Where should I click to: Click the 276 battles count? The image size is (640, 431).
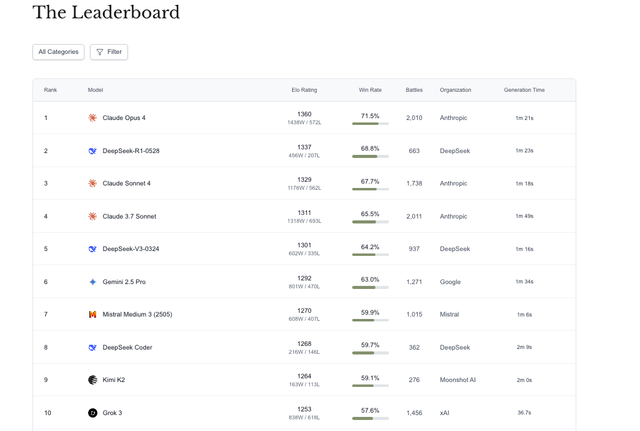tap(414, 380)
